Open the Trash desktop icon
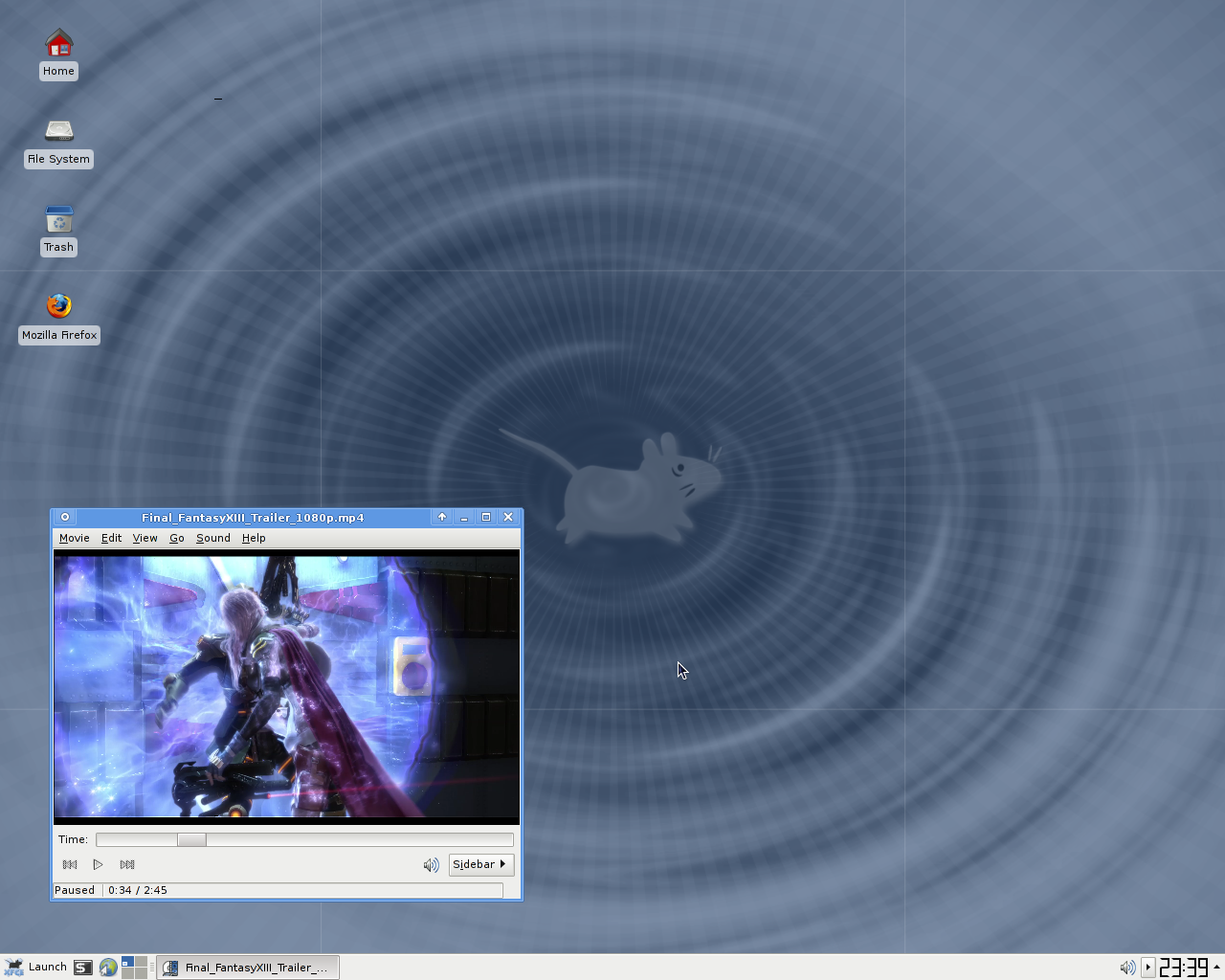The width and height of the screenshot is (1225, 980). tap(58, 231)
